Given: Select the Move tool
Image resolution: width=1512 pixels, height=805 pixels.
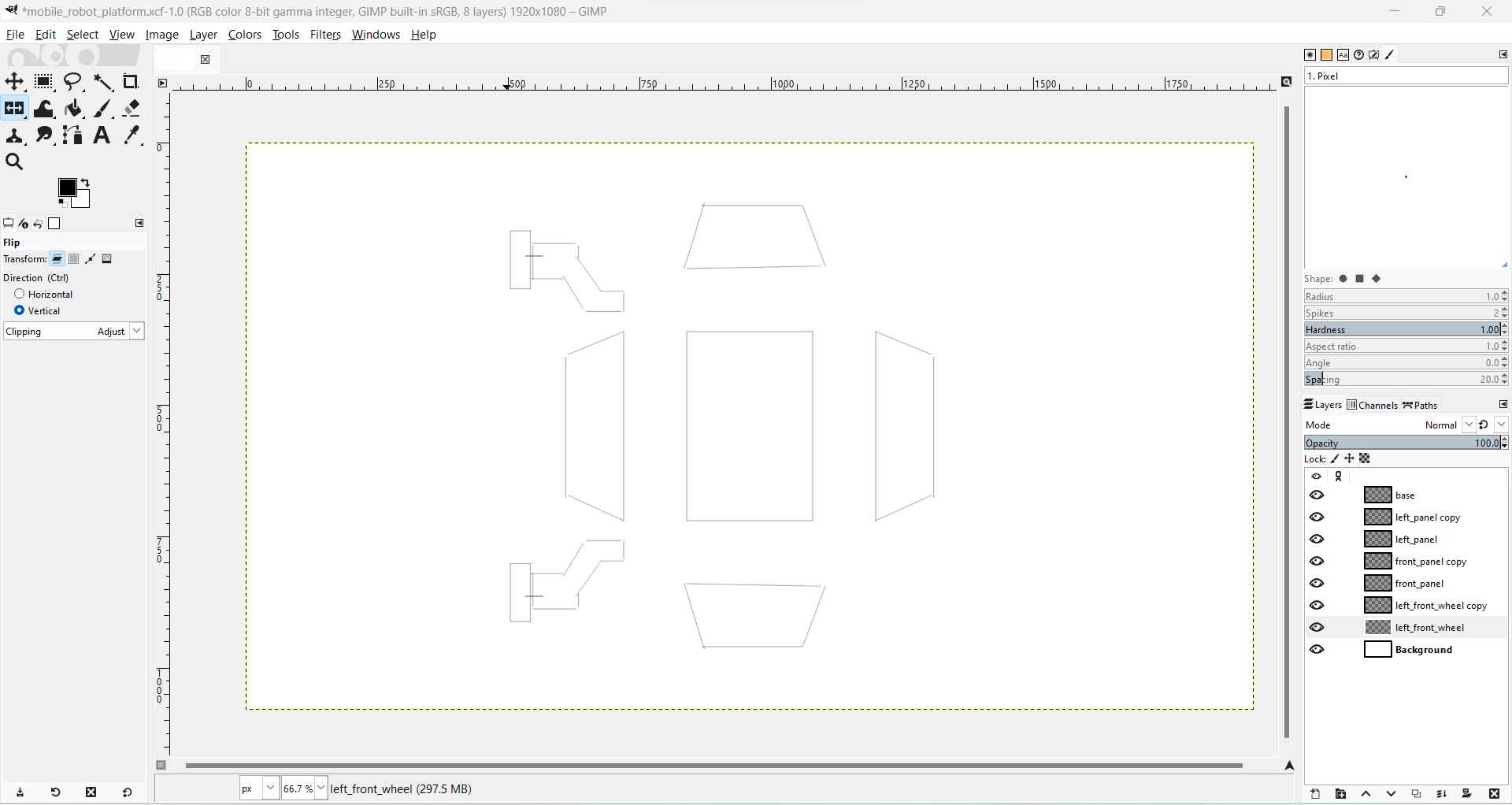Looking at the screenshot, I should [x=14, y=82].
